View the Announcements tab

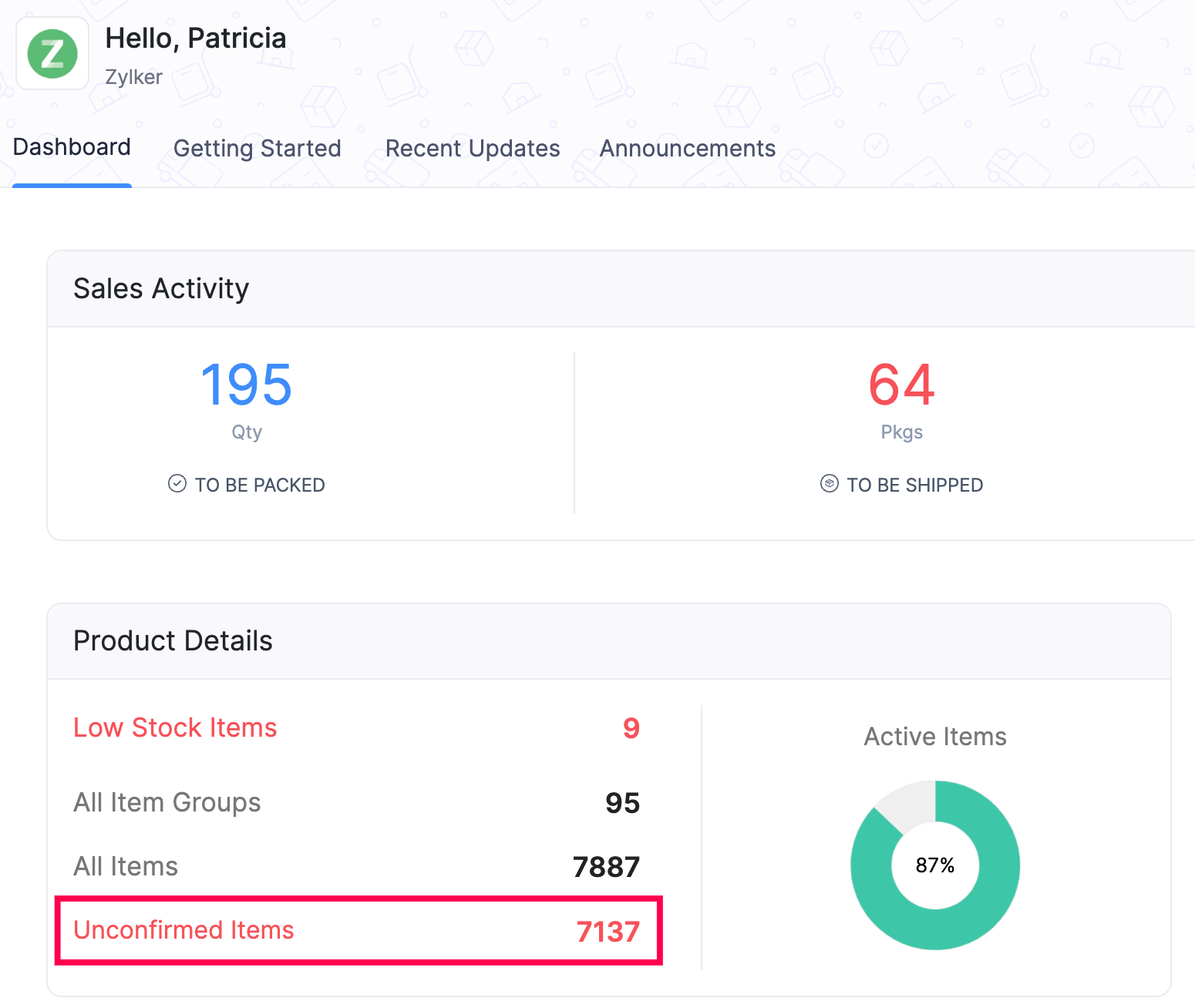687,149
